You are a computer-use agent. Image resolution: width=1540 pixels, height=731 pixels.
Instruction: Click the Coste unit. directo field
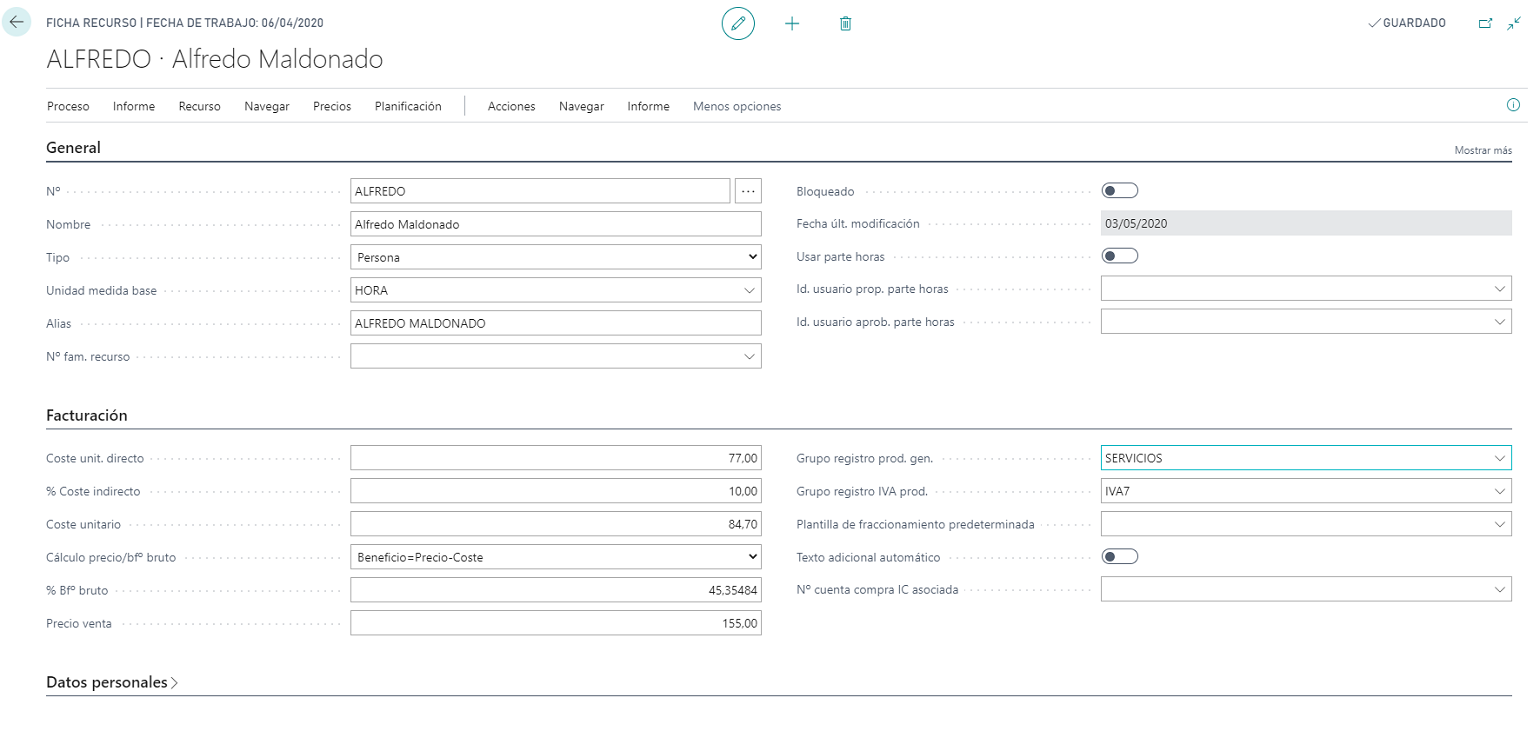point(556,458)
